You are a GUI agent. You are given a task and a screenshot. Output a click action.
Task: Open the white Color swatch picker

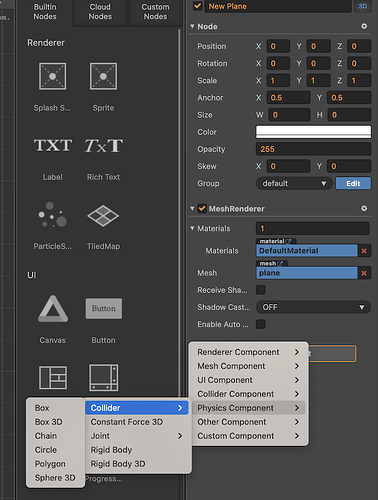pos(313,132)
